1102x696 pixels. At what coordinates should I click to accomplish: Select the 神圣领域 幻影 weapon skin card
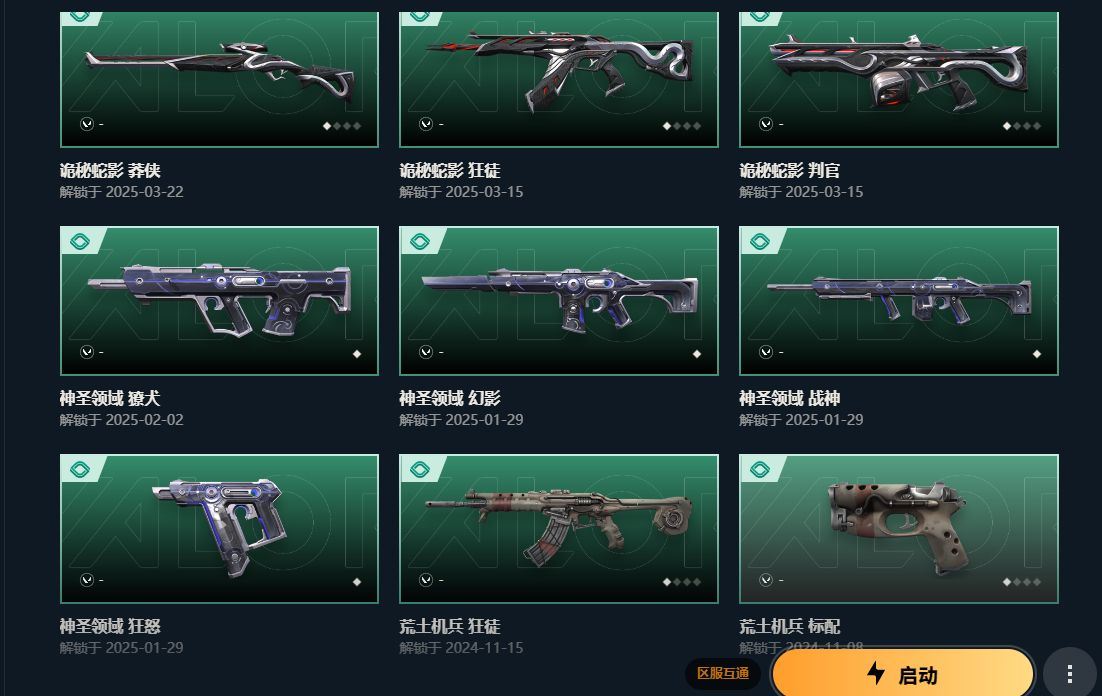click(559, 301)
